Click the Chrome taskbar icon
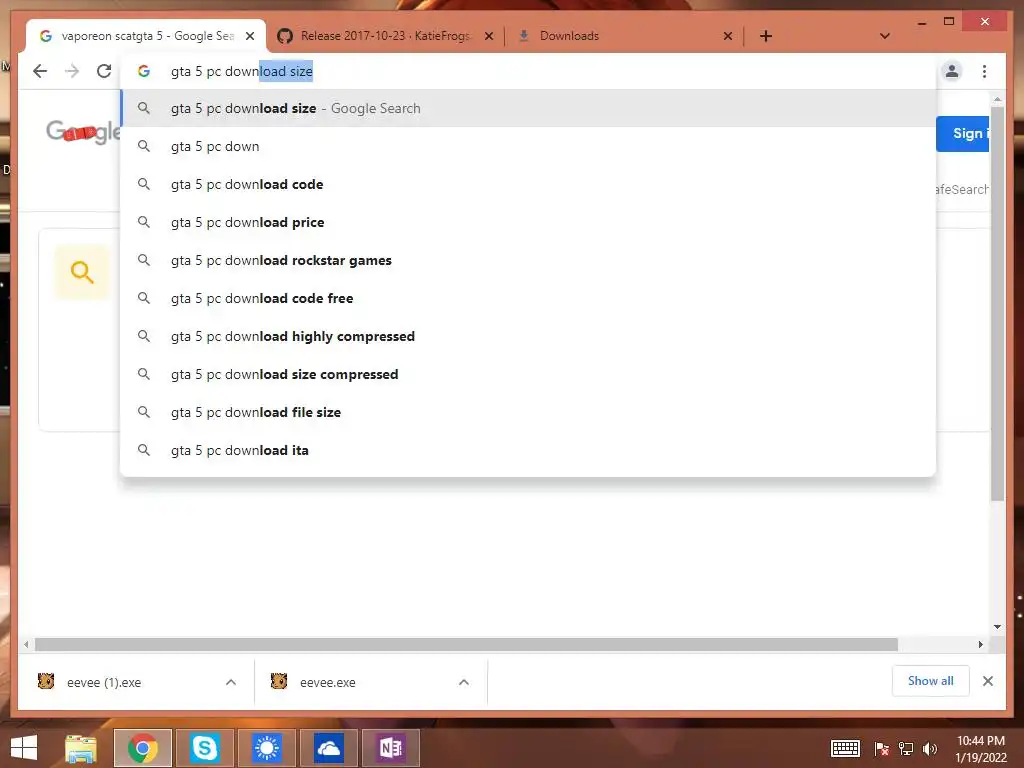The height and width of the screenshot is (768, 1024). 143,748
